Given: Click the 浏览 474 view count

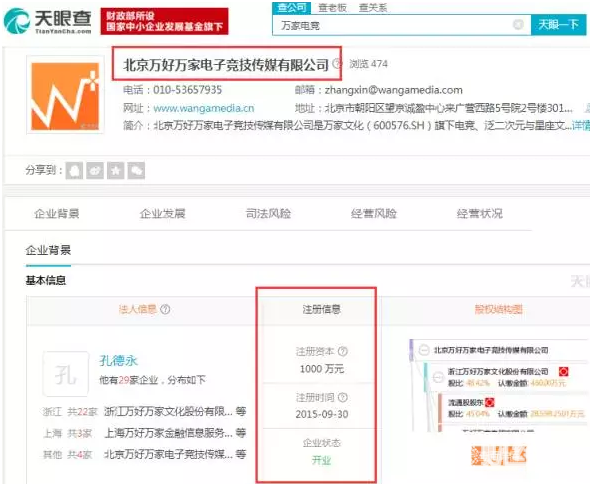Looking at the screenshot, I should (x=368, y=64).
